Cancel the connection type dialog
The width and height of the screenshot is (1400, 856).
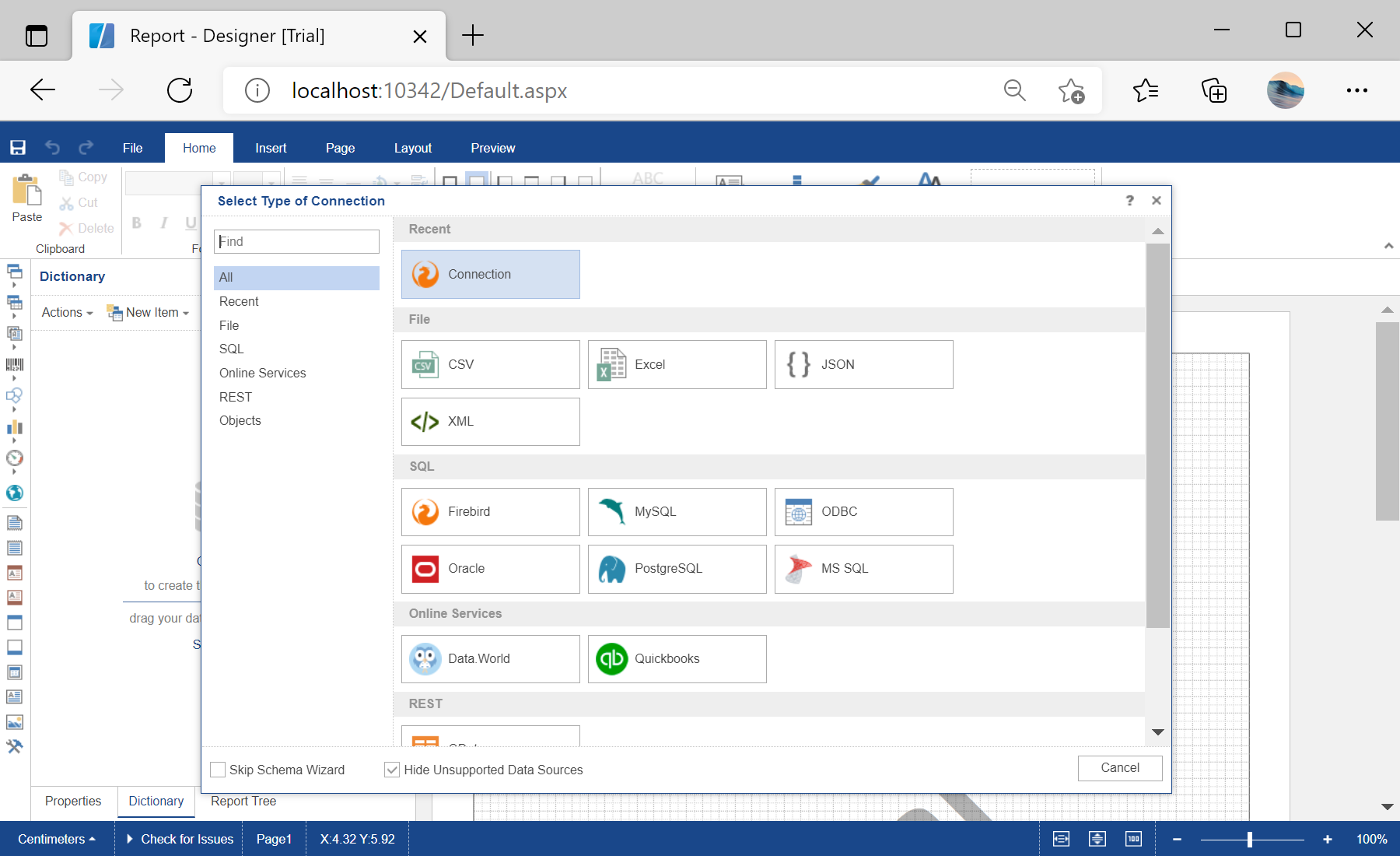1119,768
